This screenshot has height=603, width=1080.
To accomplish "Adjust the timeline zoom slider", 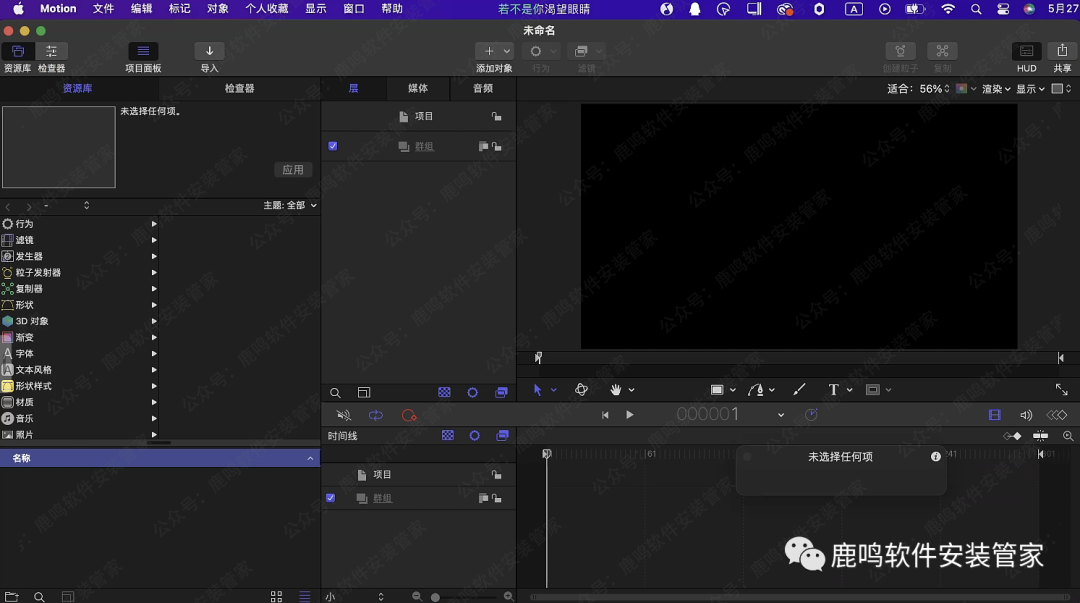I will pos(436,597).
